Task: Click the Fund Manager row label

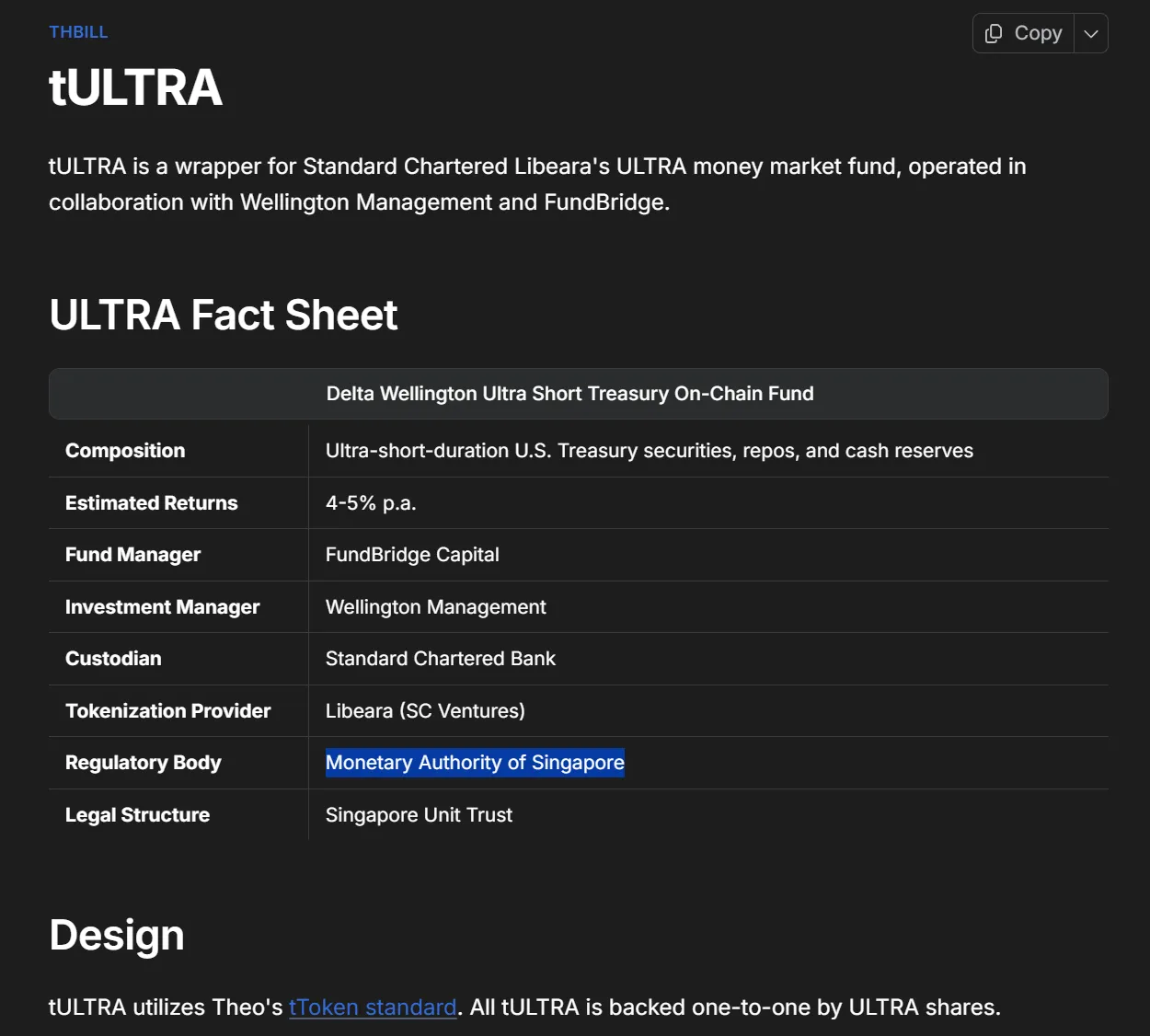Action: click(x=132, y=555)
